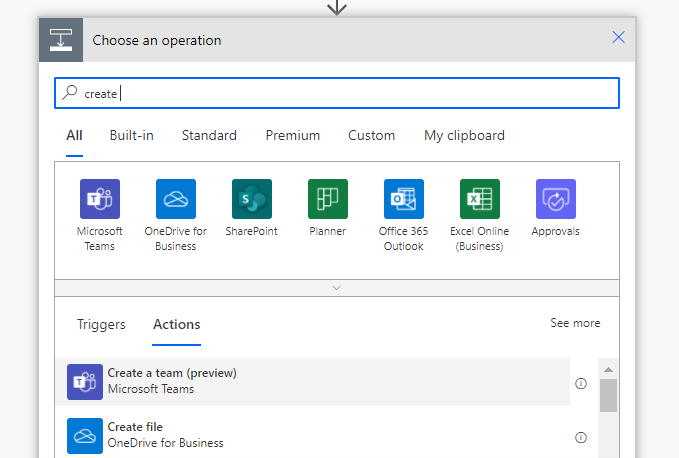
Task: Open the Premium connectors tab
Action: click(x=293, y=136)
